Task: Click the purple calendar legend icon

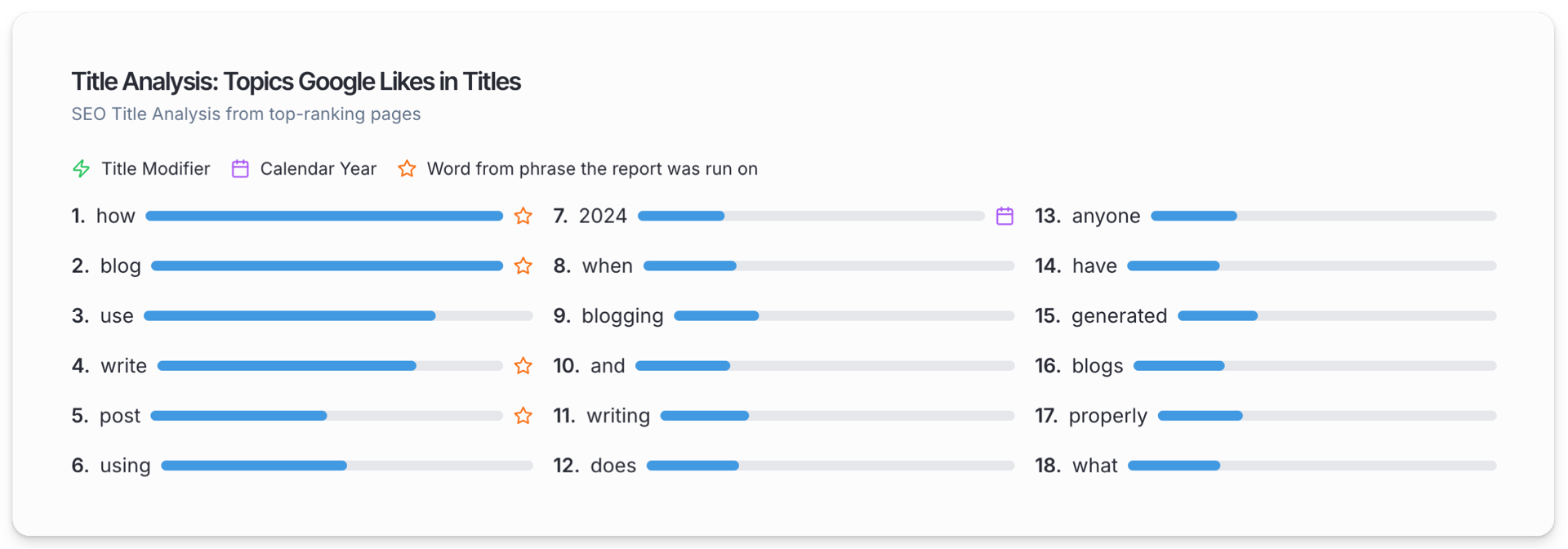Action: click(240, 168)
